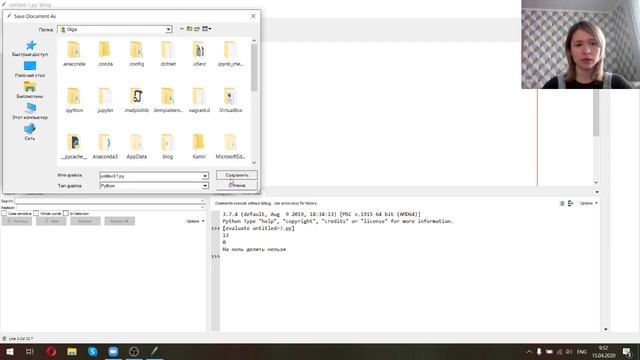640x360 pixels.
Task: Click the Replace button
Action: point(85,221)
